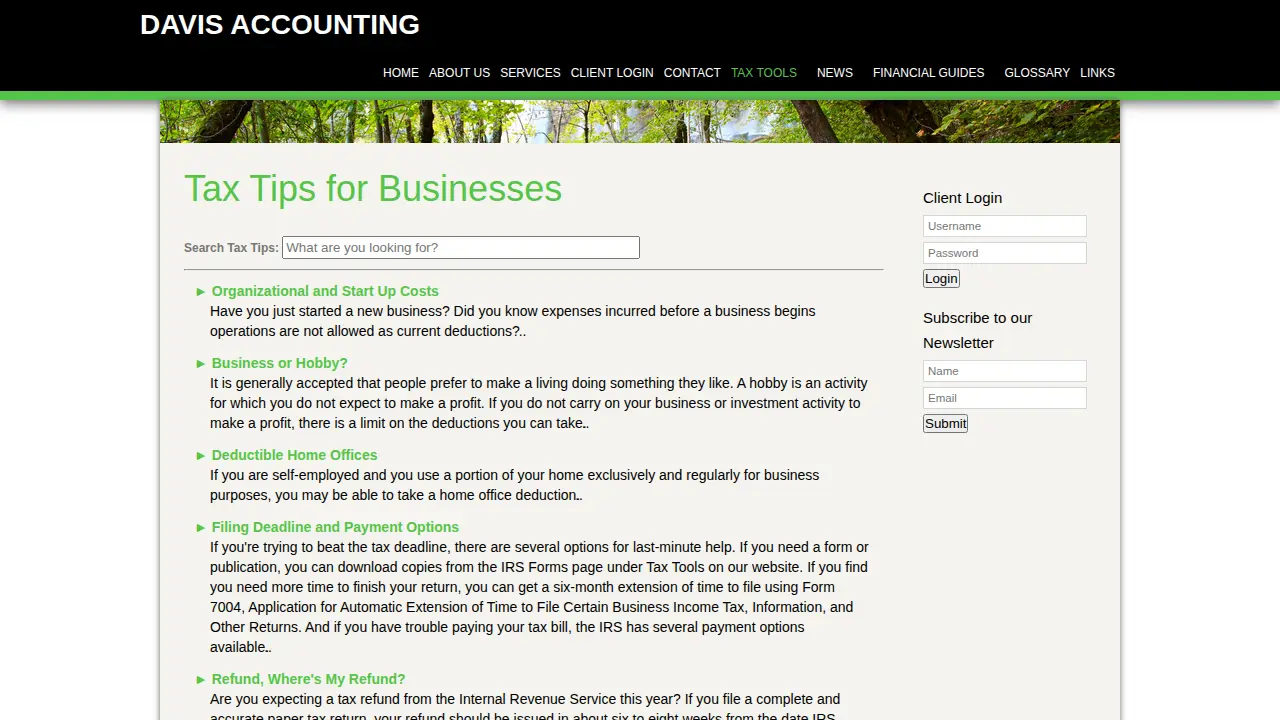Open the GLOSSARY page
This screenshot has height=720, width=1280.
pos(1037,73)
